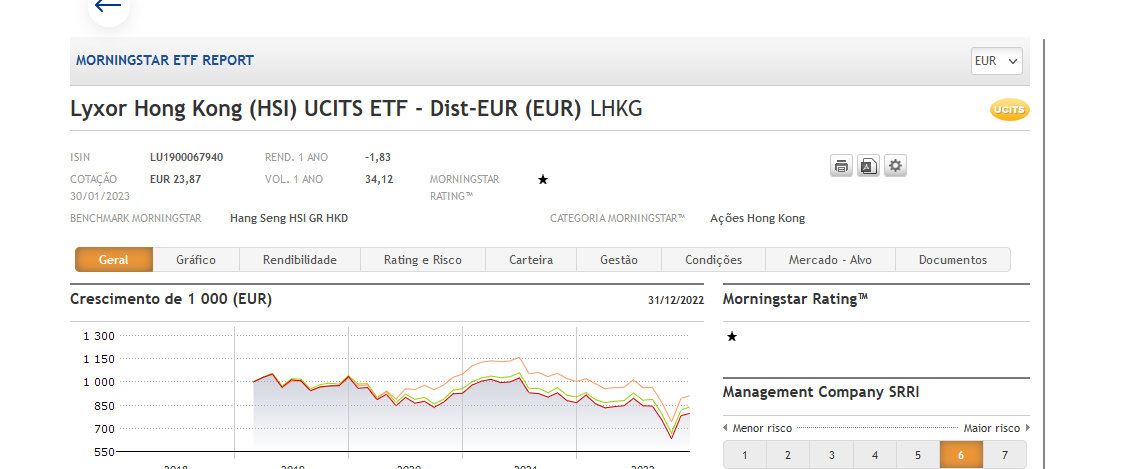Click the right arrow beside Maior risco
This screenshot has width=1131, height=469.
(x=1026, y=428)
